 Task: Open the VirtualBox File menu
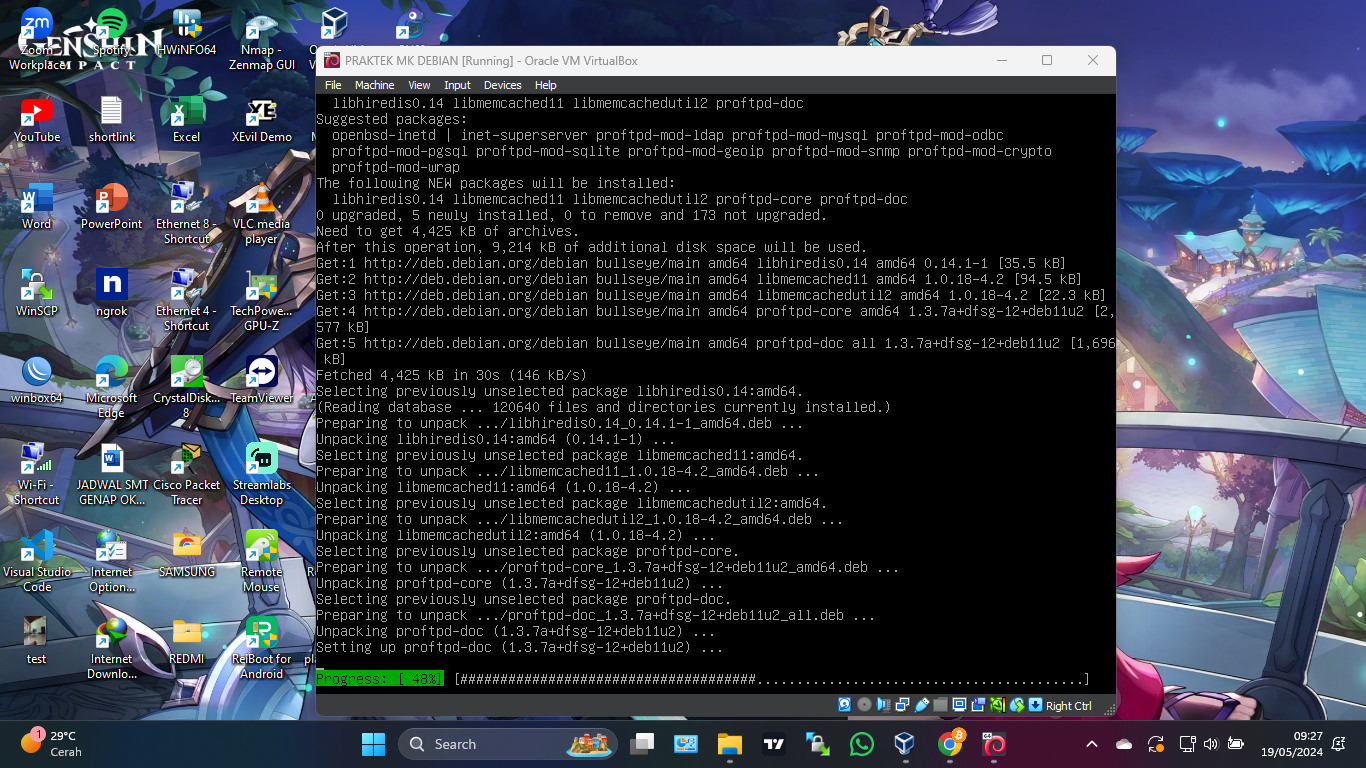(x=333, y=85)
